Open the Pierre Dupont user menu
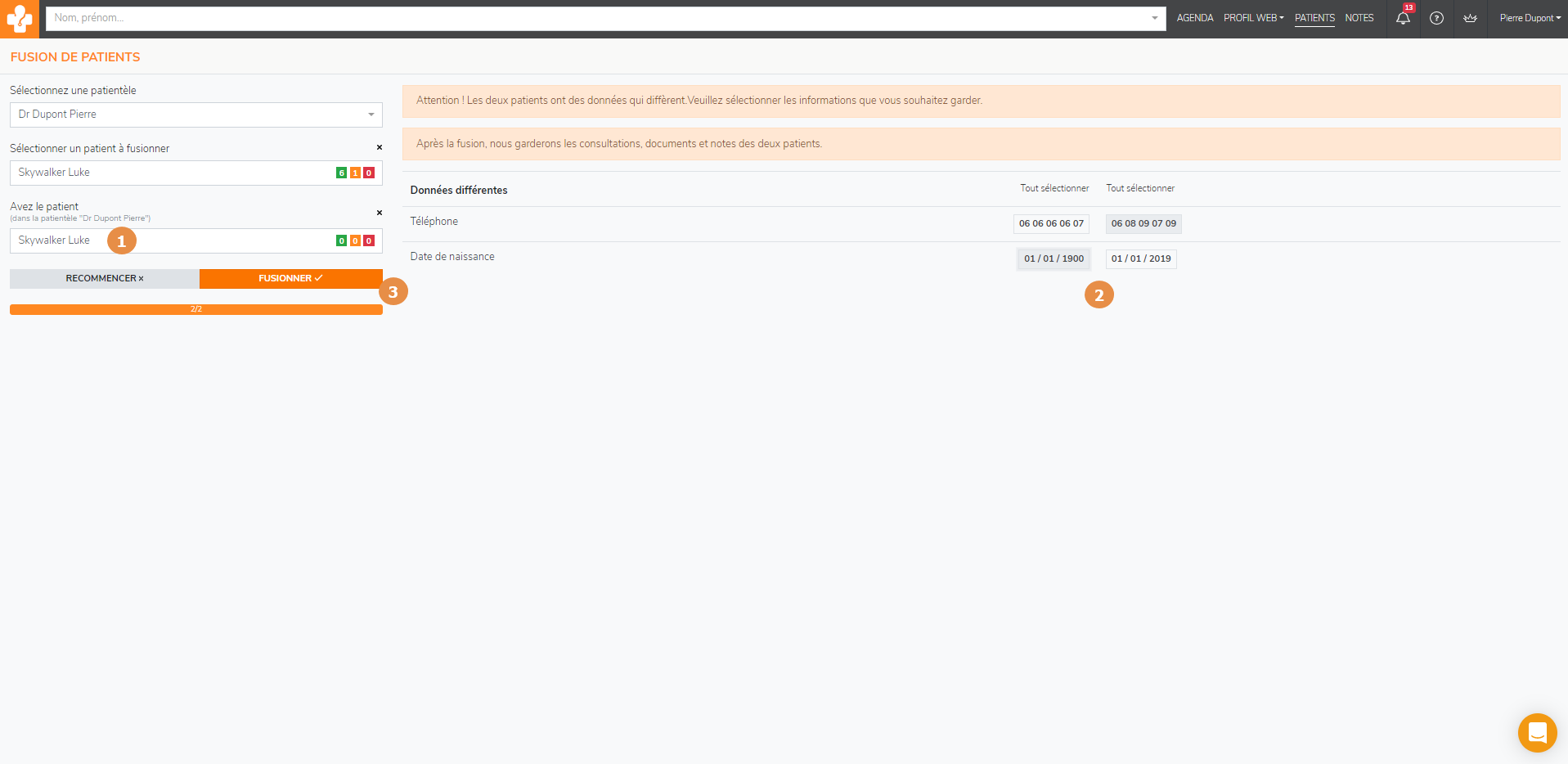Viewport: 1568px width, 764px height. coord(1530,18)
